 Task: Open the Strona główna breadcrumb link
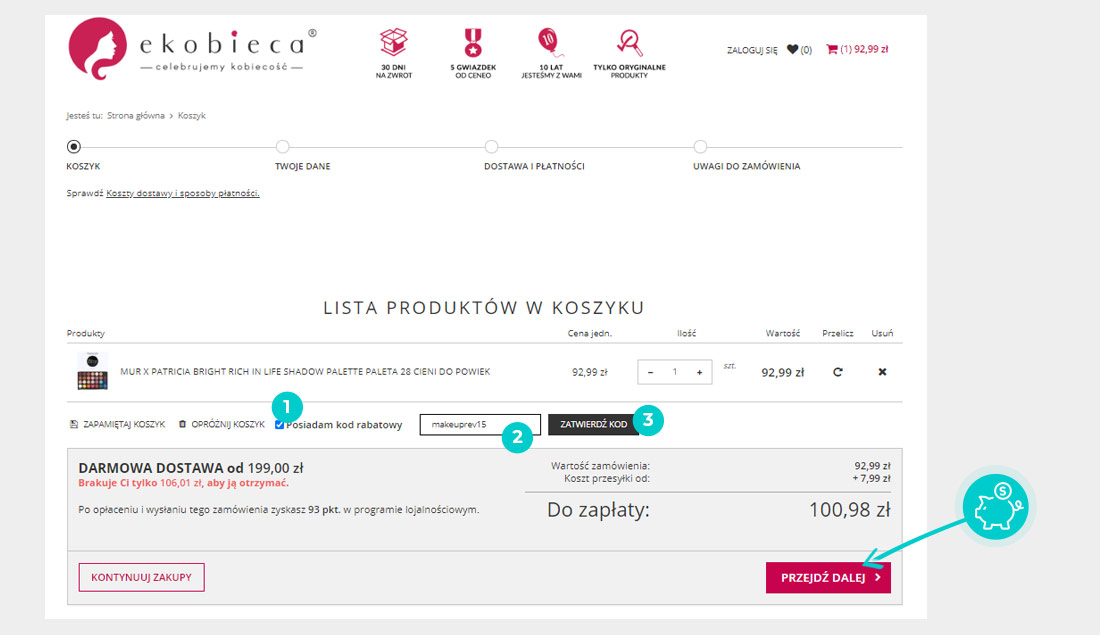point(135,116)
